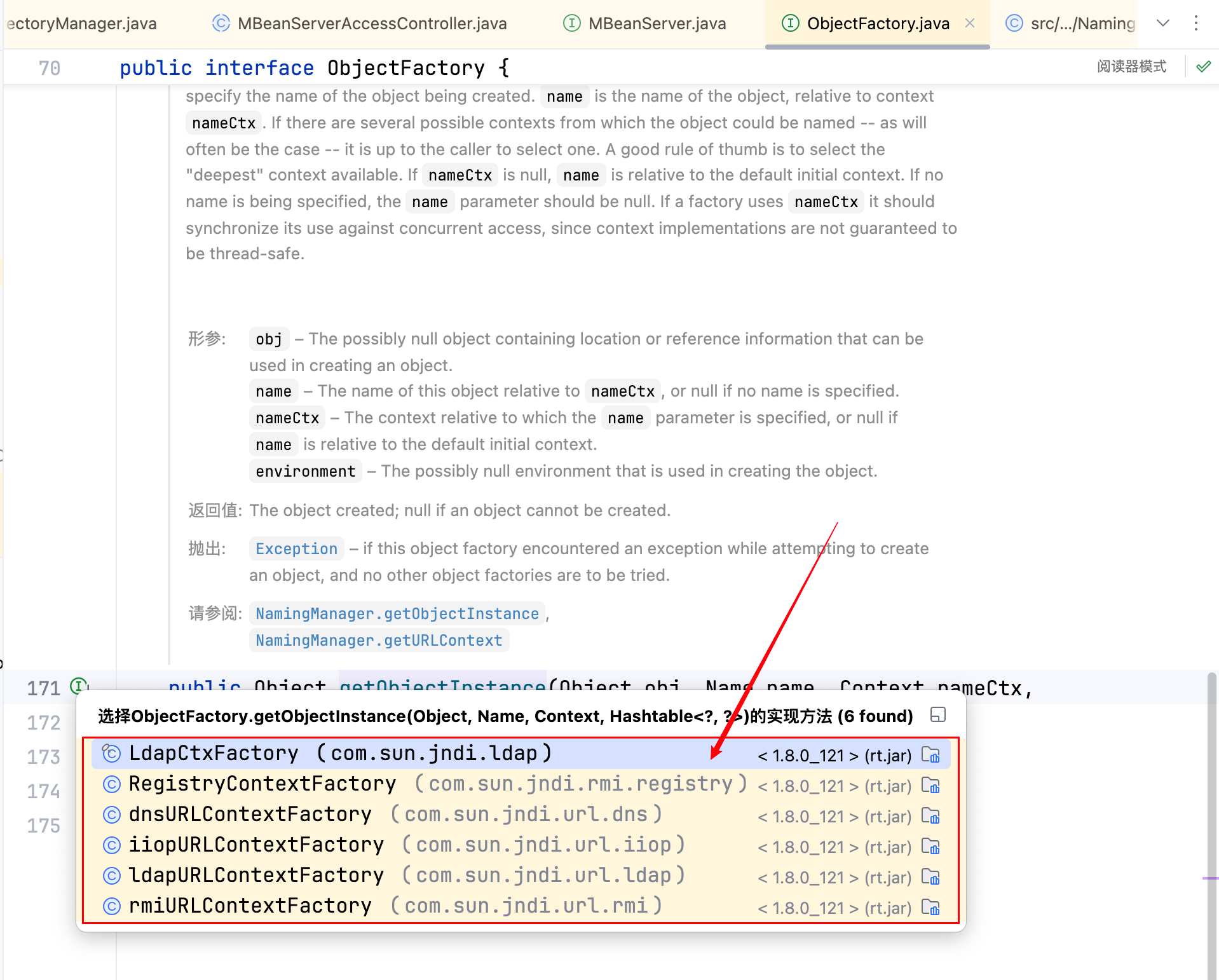Click the class icon beside dnsURLContextFactory
Viewport: 1219px width, 980px height.
pos(112,815)
